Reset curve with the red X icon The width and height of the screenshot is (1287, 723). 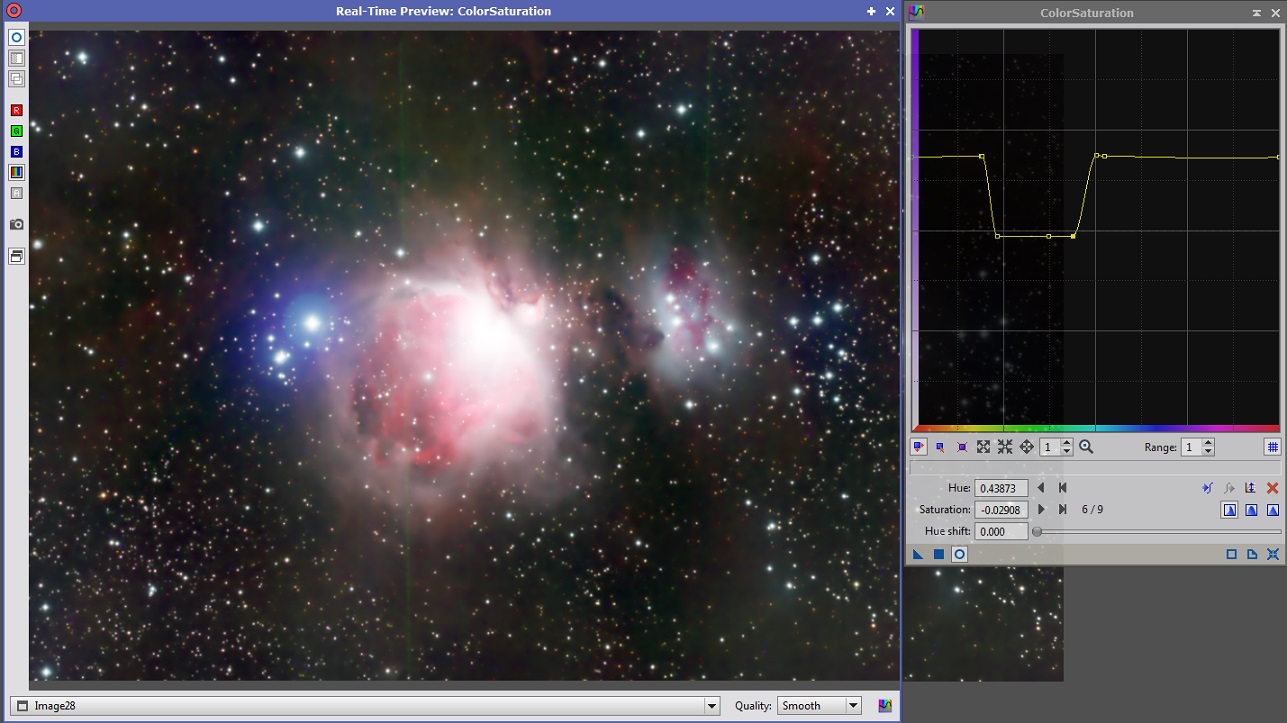tap(1272, 488)
